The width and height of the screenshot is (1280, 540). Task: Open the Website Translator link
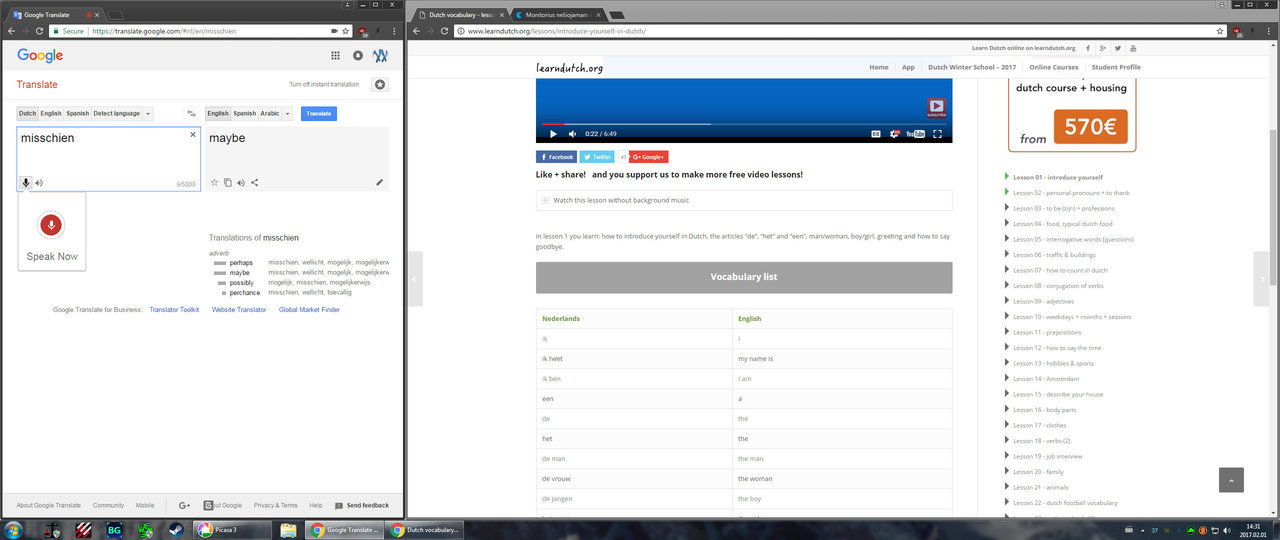click(239, 310)
